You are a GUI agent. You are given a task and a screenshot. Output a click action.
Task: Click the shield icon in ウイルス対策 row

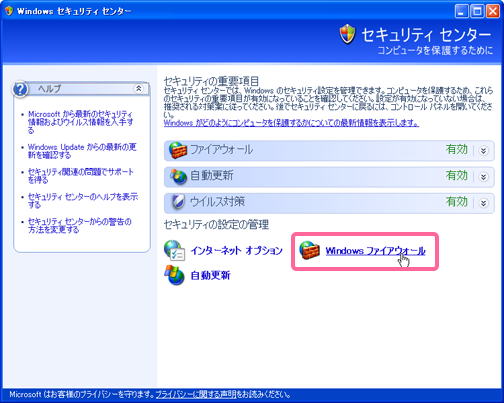(x=178, y=202)
